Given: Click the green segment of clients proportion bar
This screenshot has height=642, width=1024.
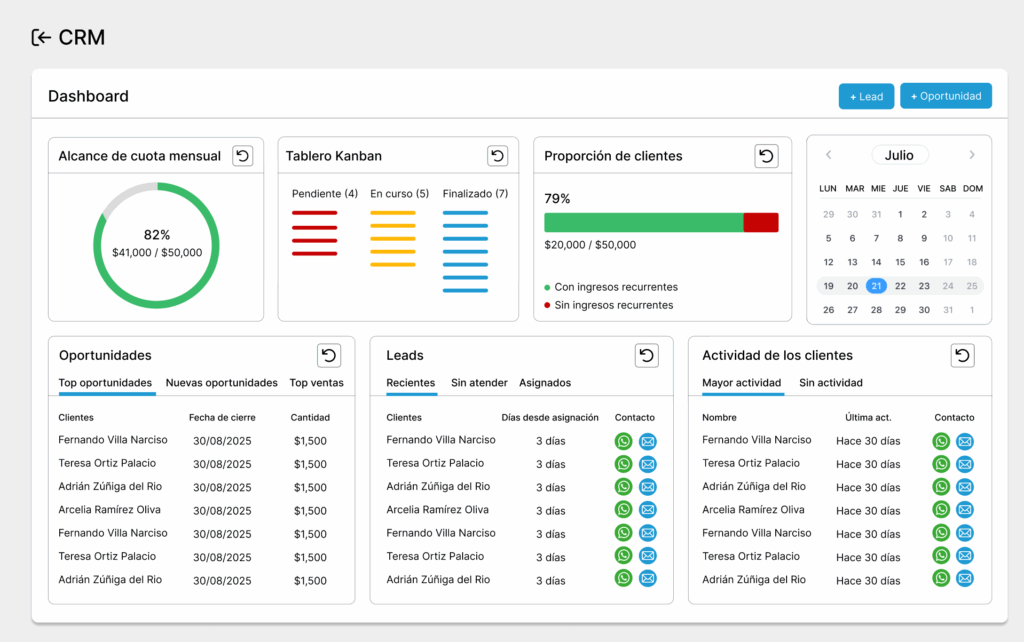Looking at the screenshot, I should 643,222.
